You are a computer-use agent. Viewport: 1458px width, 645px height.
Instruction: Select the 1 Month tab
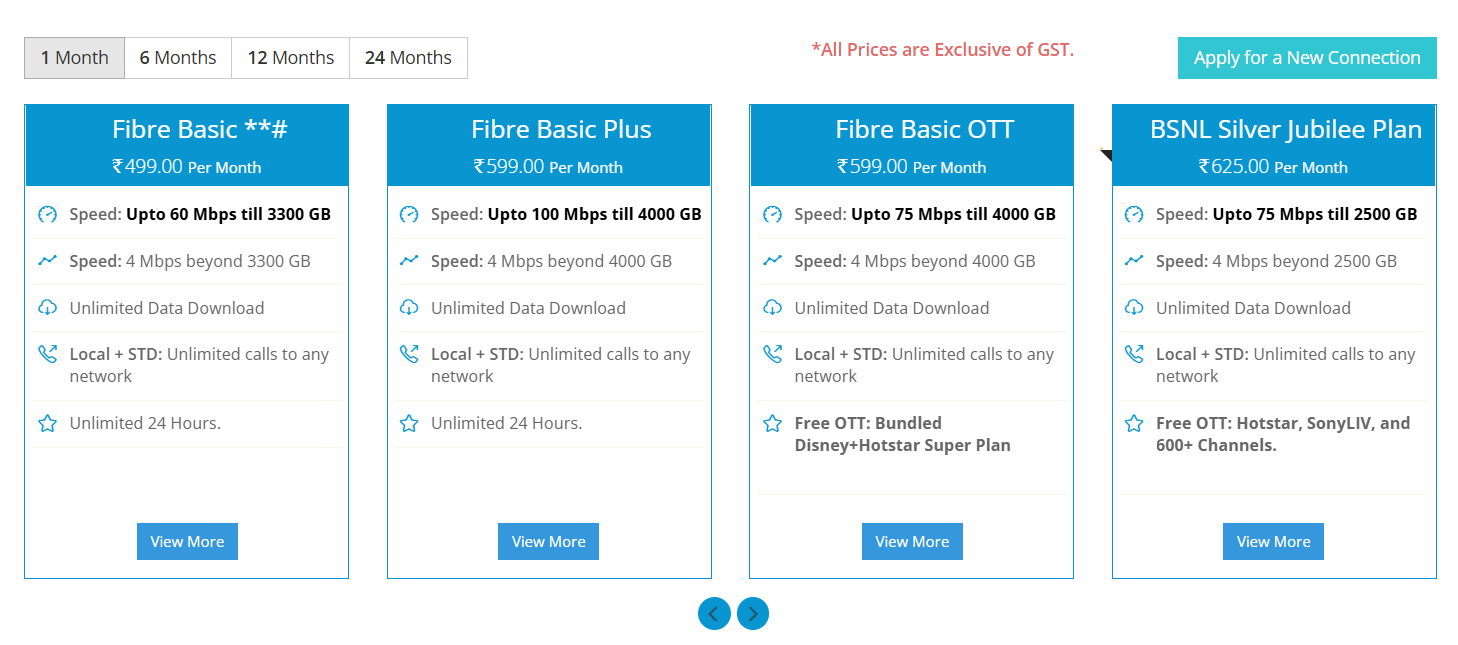[x=74, y=58]
